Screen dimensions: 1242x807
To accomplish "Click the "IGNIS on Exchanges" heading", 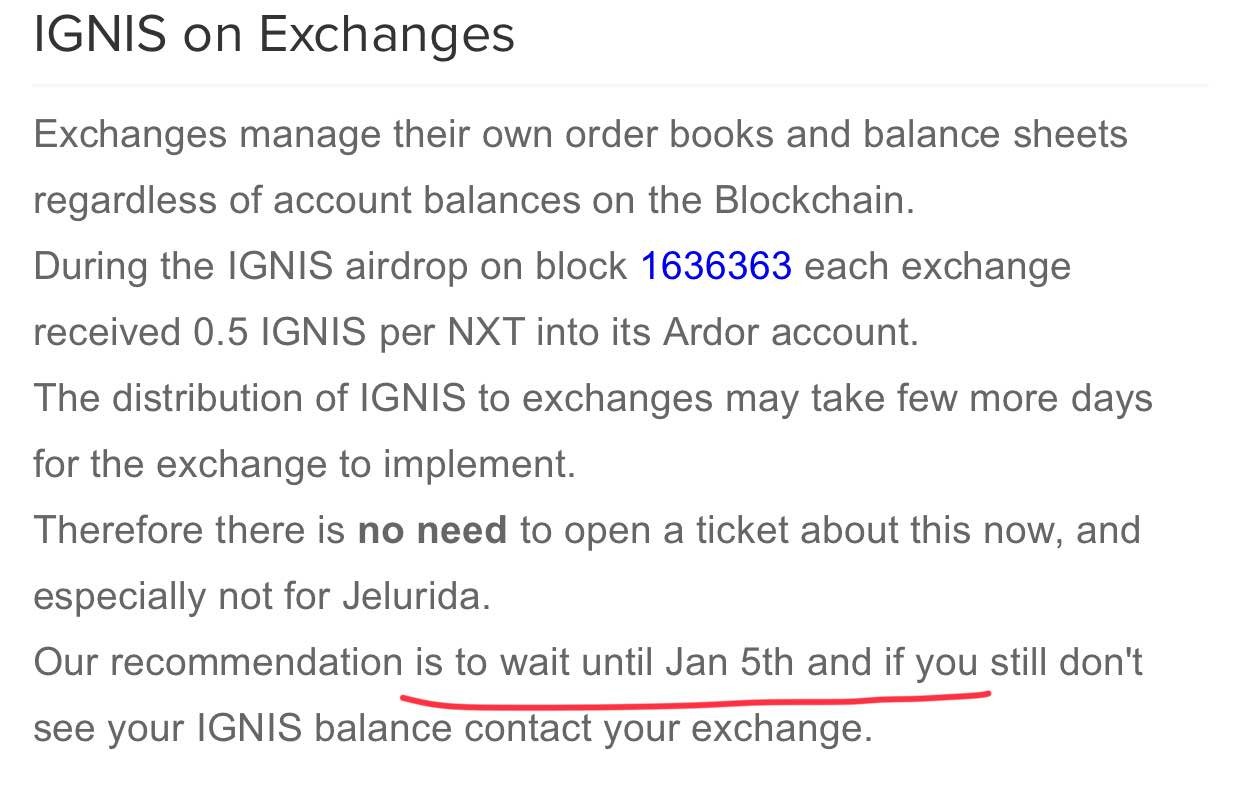I will [274, 35].
